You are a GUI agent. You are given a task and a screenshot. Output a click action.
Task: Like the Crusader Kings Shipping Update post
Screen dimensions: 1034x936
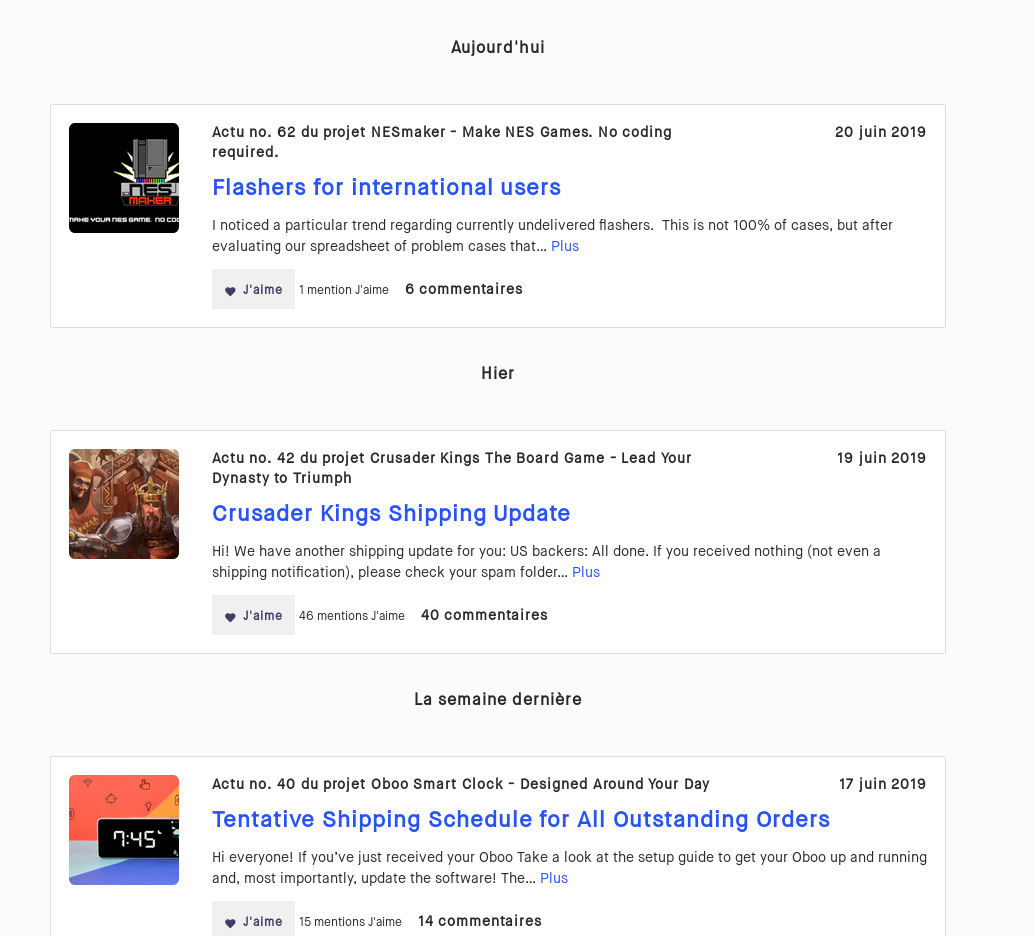click(x=253, y=615)
